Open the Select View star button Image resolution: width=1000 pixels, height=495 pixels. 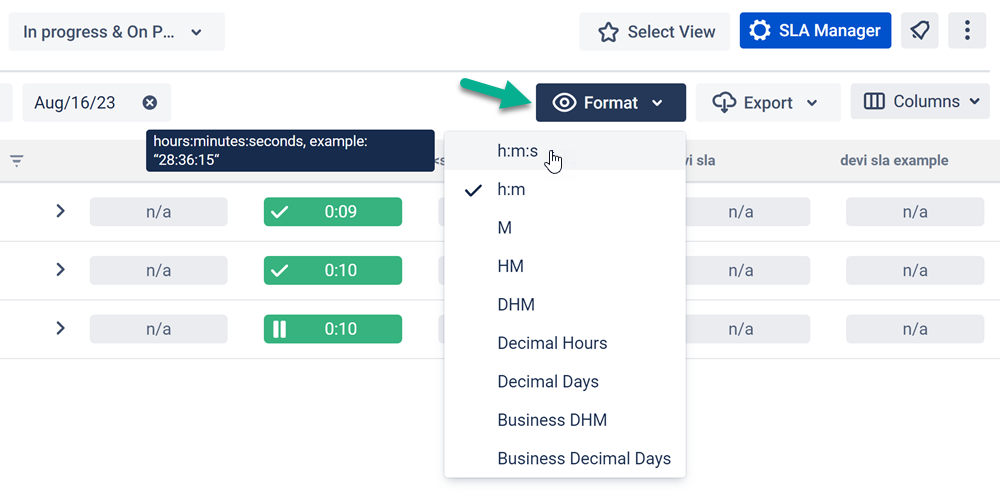pyautogui.click(x=656, y=32)
